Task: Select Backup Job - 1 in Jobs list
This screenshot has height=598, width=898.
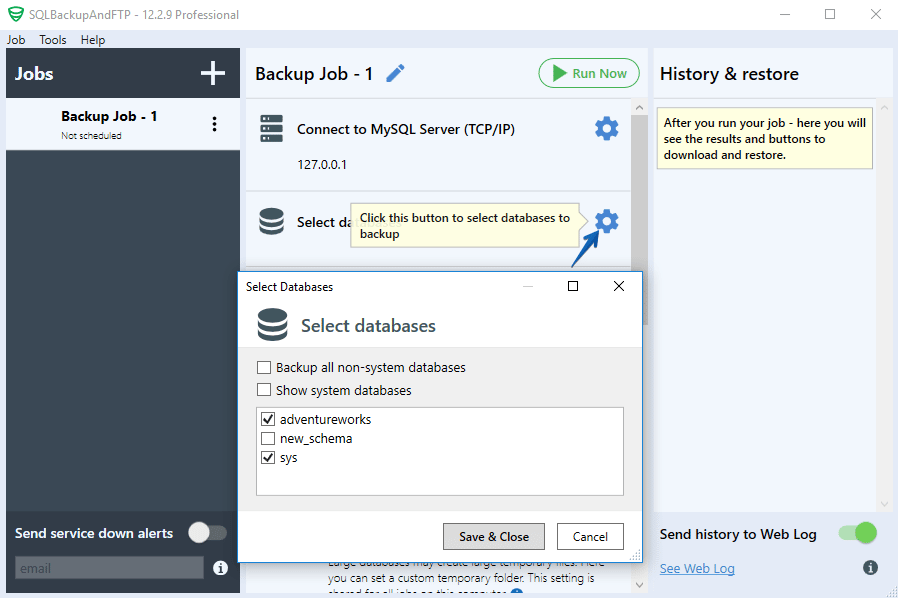Action: tap(123, 124)
